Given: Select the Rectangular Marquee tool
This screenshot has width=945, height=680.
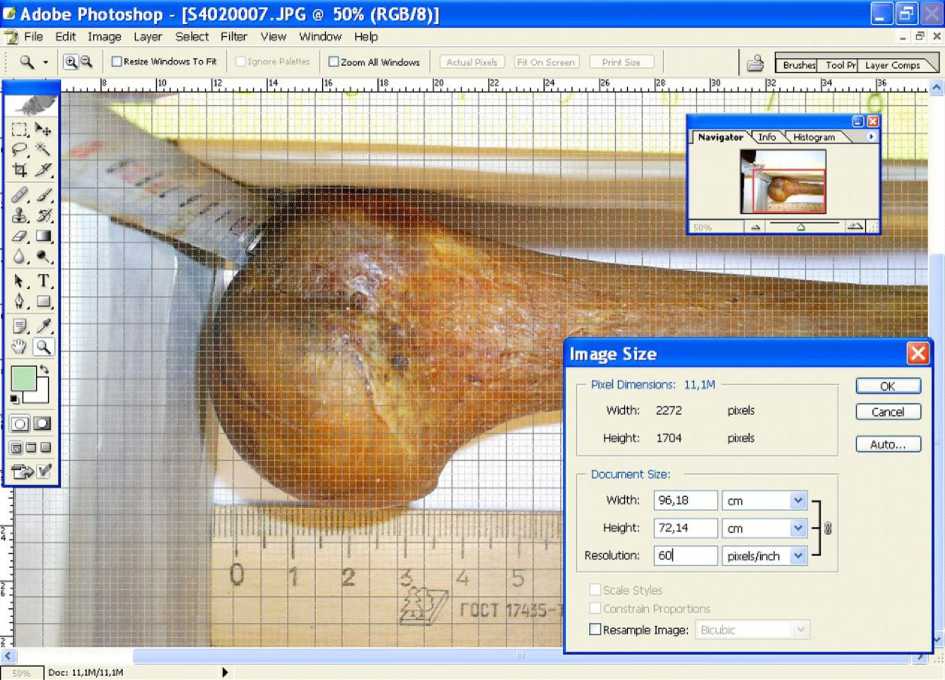Looking at the screenshot, I should 19,129.
